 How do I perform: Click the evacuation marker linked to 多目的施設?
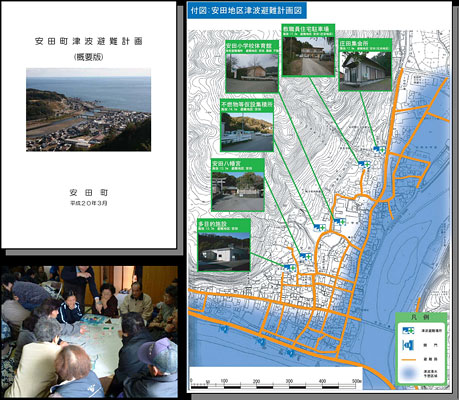point(290,268)
